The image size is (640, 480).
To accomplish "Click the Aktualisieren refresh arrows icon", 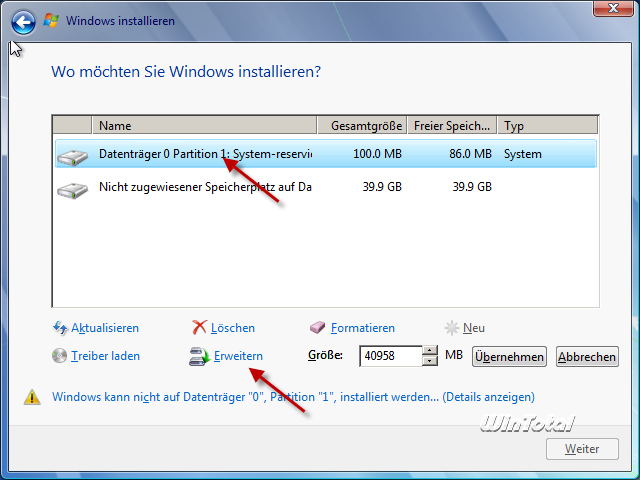I will point(60,328).
